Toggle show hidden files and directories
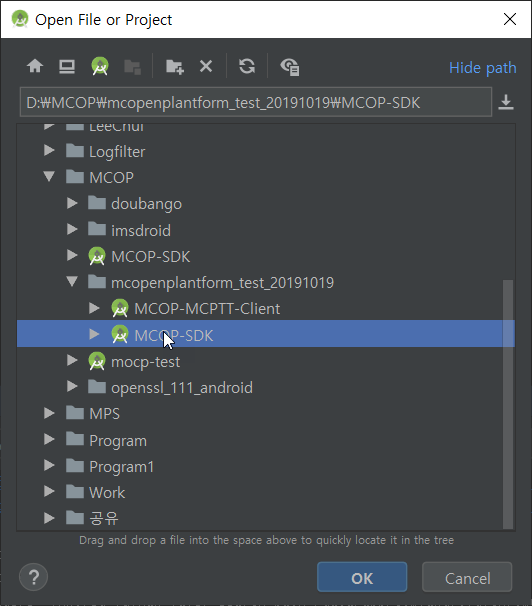This screenshot has height=606, width=532. coord(289,66)
